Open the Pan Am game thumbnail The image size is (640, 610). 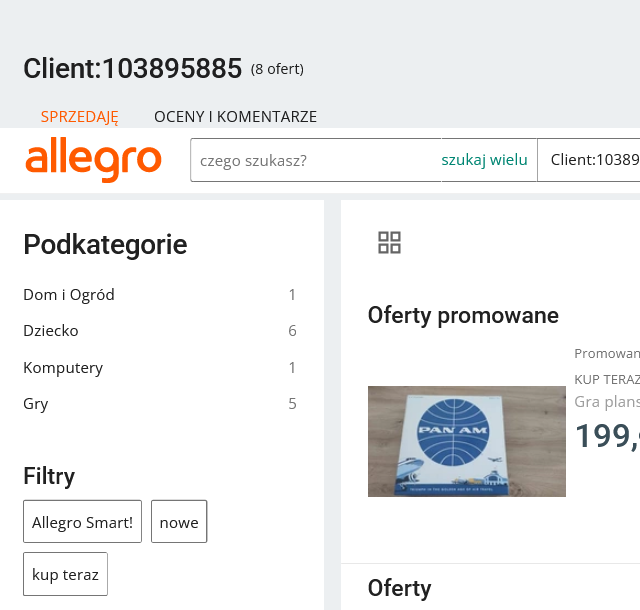tap(466, 441)
